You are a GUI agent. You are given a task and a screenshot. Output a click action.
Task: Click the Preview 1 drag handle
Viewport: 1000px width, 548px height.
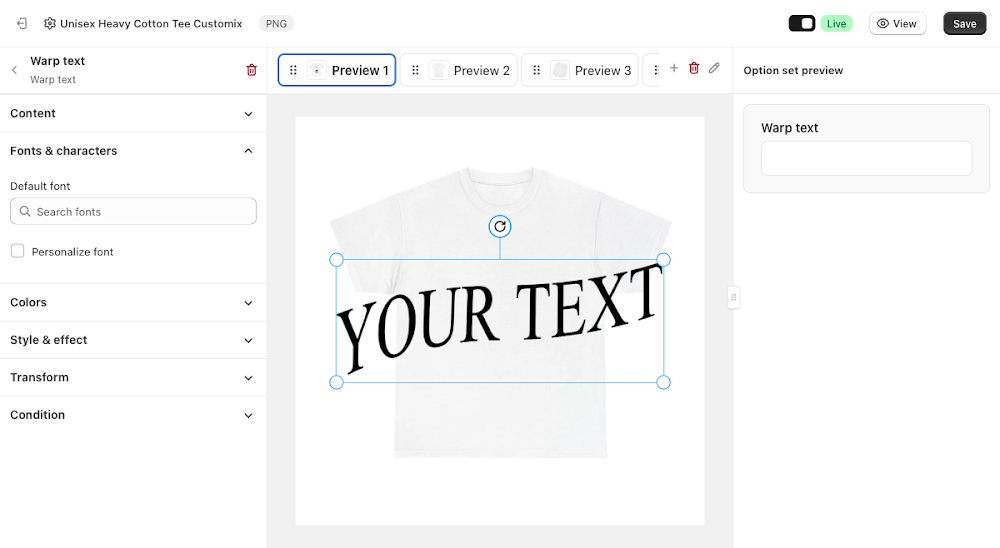293,70
